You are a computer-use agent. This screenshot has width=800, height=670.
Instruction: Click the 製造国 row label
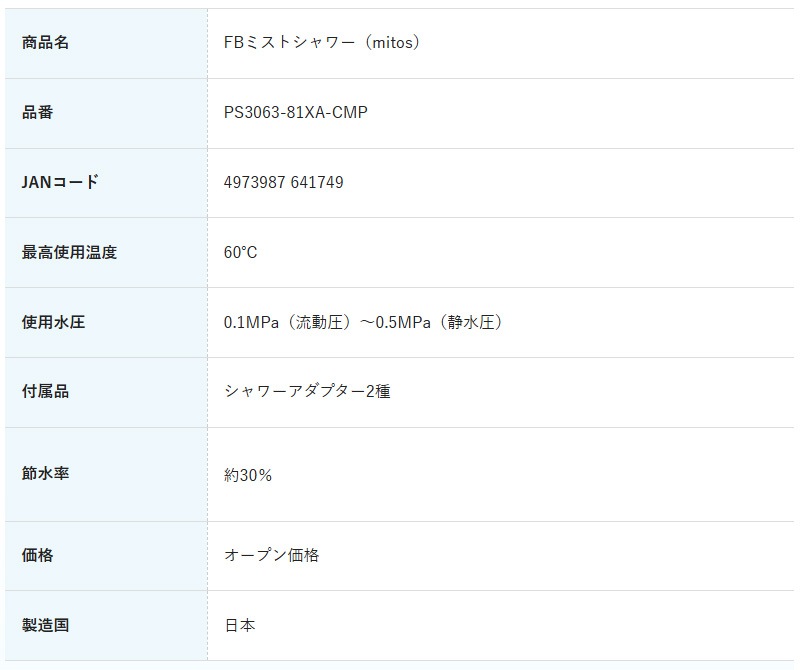pos(45,625)
